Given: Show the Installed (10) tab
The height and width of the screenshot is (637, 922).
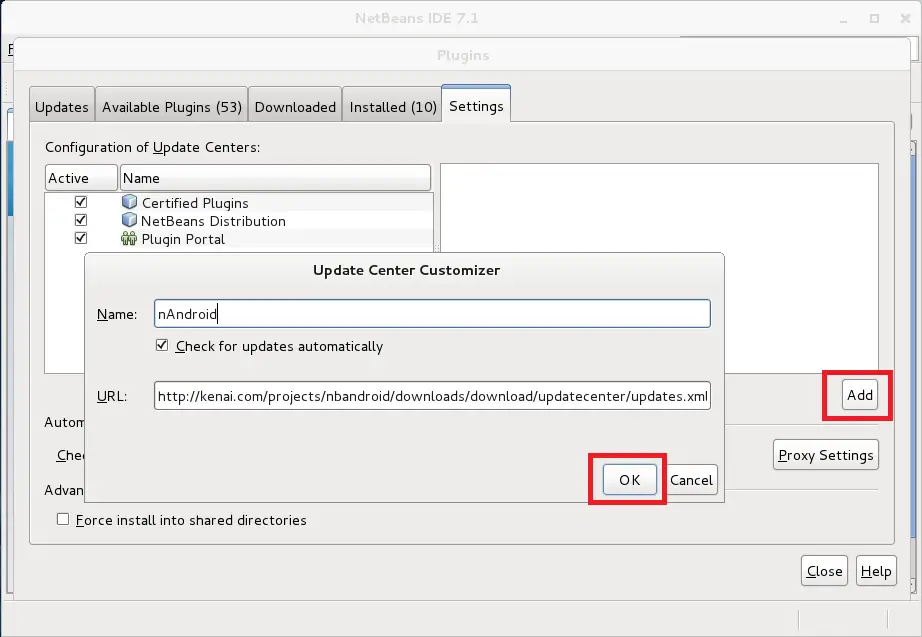Looking at the screenshot, I should point(393,106).
